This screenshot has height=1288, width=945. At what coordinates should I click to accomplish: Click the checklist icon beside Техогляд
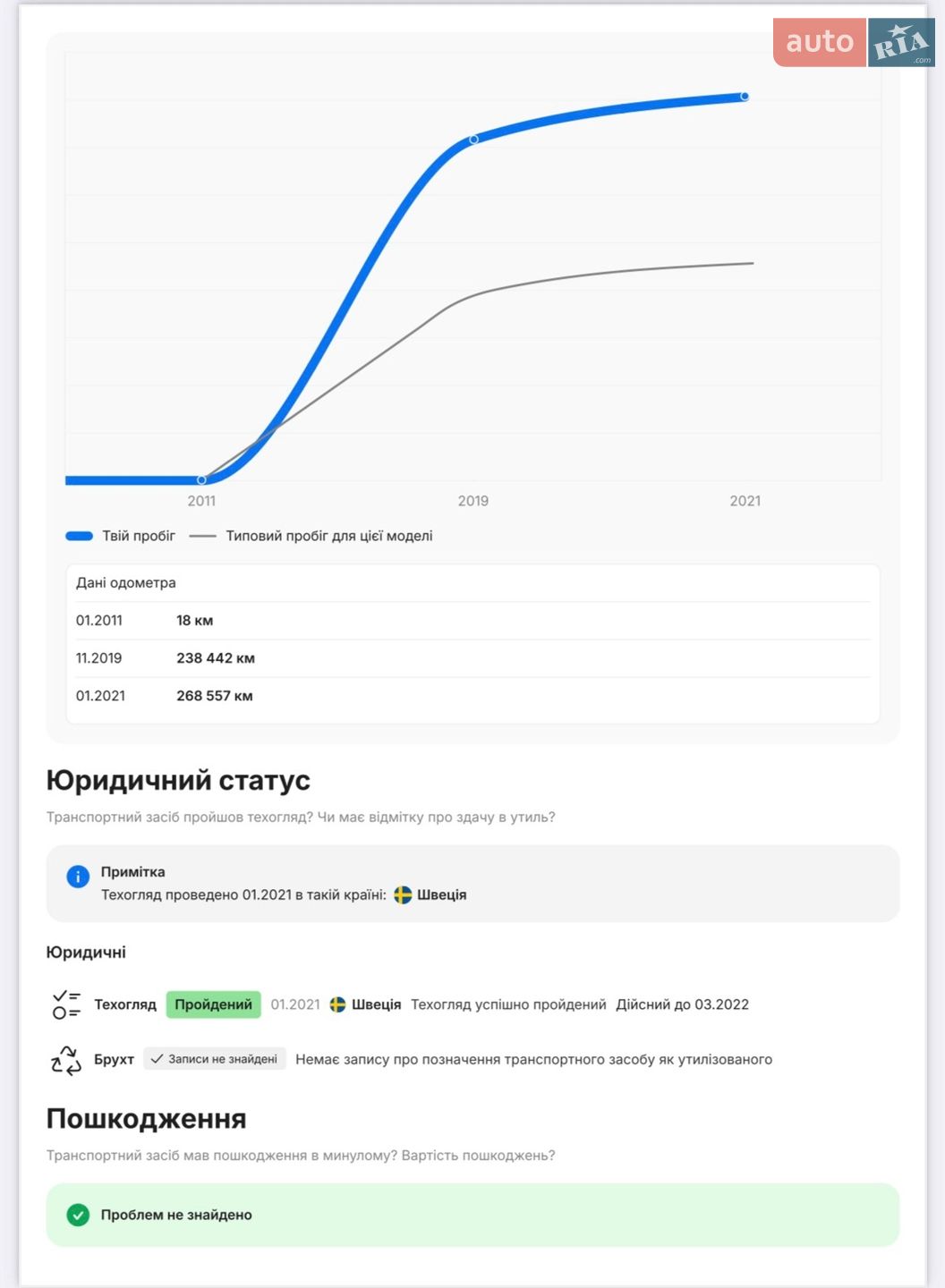[66, 1004]
